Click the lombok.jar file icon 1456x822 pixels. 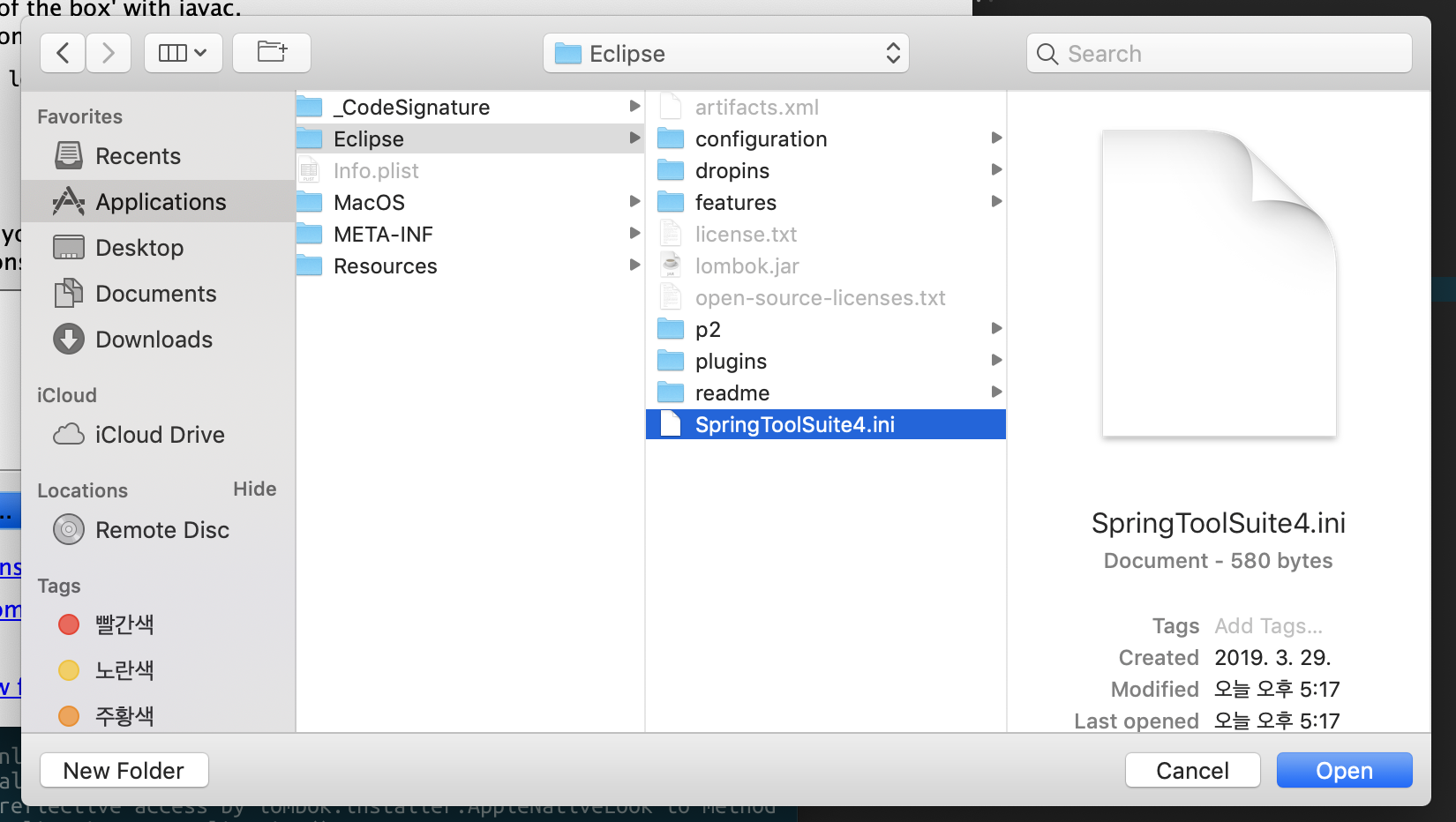[671, 265]
